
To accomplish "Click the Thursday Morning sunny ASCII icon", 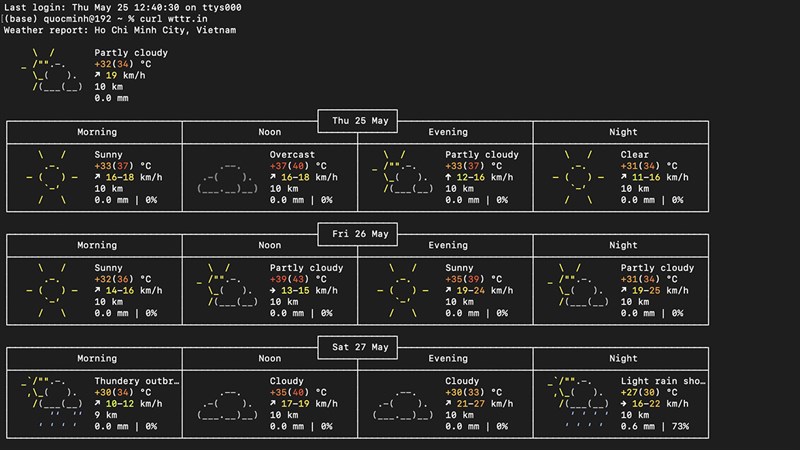I will (x=52, y=178).
